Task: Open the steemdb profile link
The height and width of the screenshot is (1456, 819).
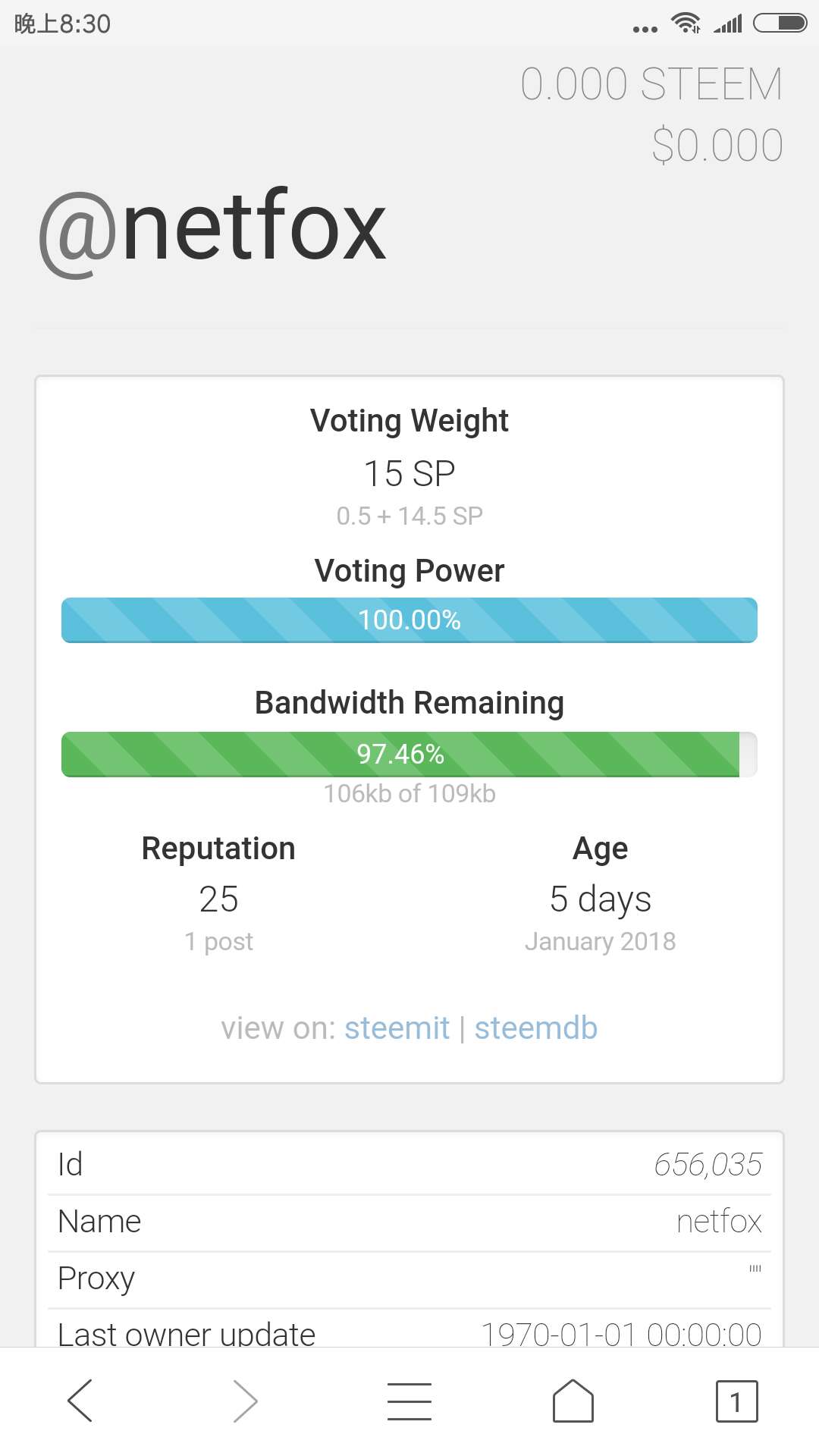Action: pyautogui.click(x=536, y=1028)
